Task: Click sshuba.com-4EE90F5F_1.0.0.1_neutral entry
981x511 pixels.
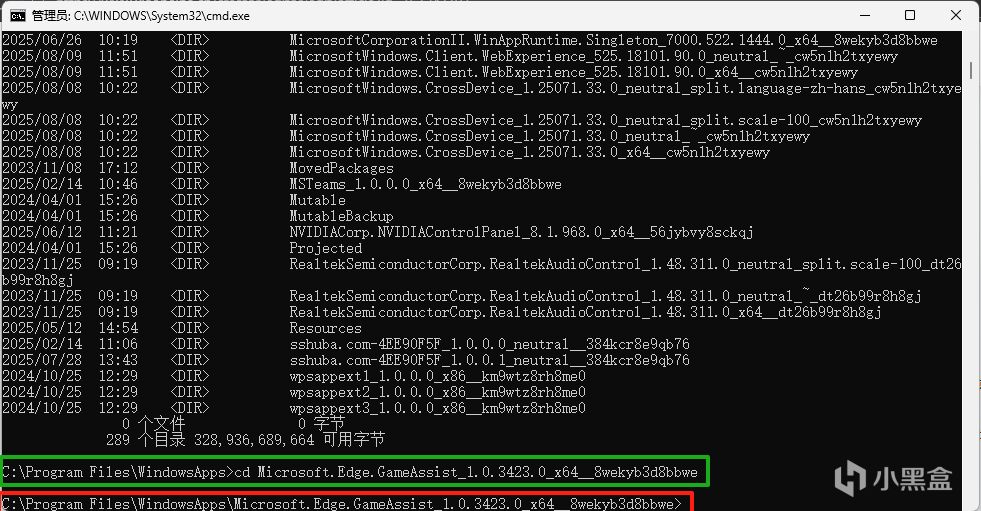Action: (489, 360)
